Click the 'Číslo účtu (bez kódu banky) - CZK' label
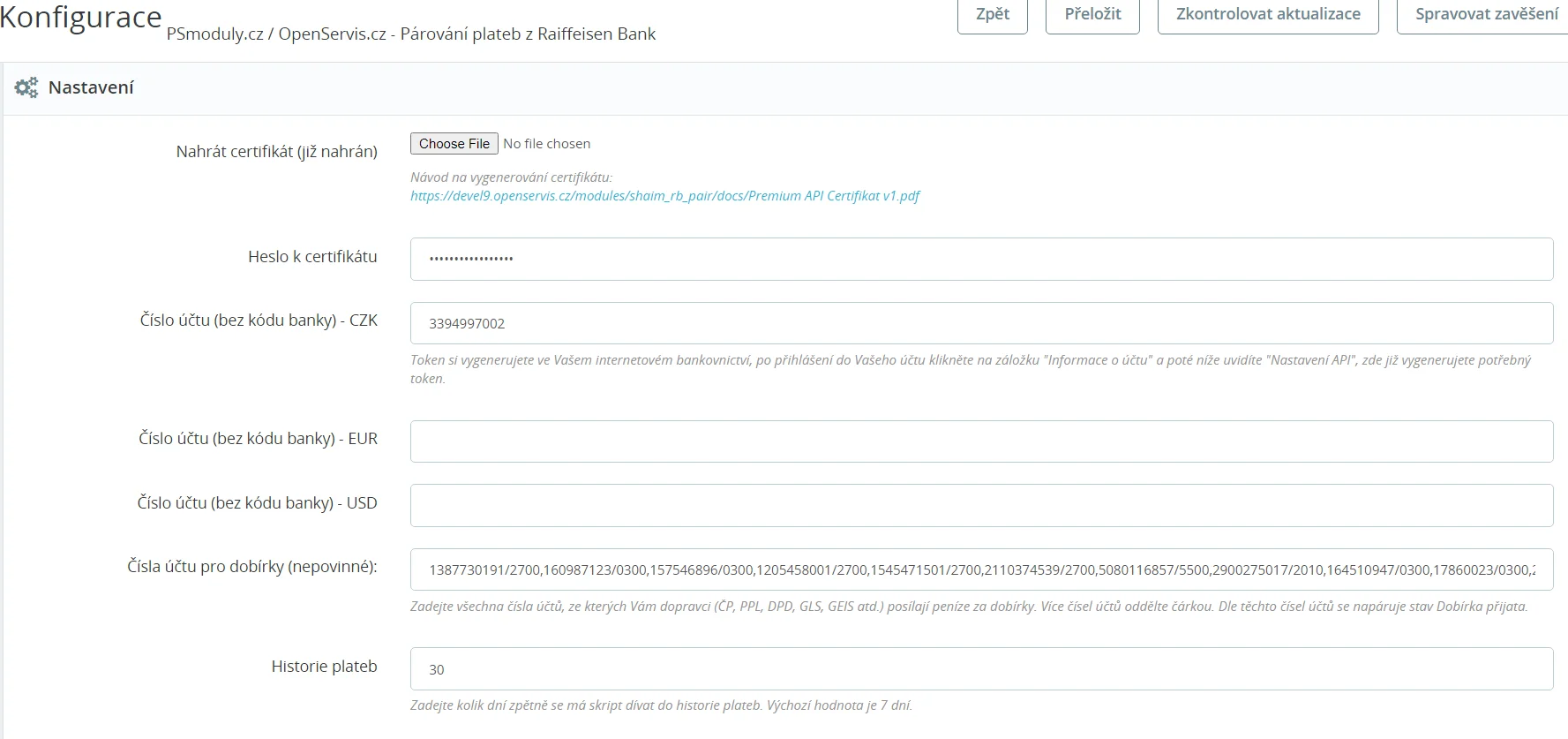The image size is (1568, 739). pyautogui.click(x=259, y=320)
